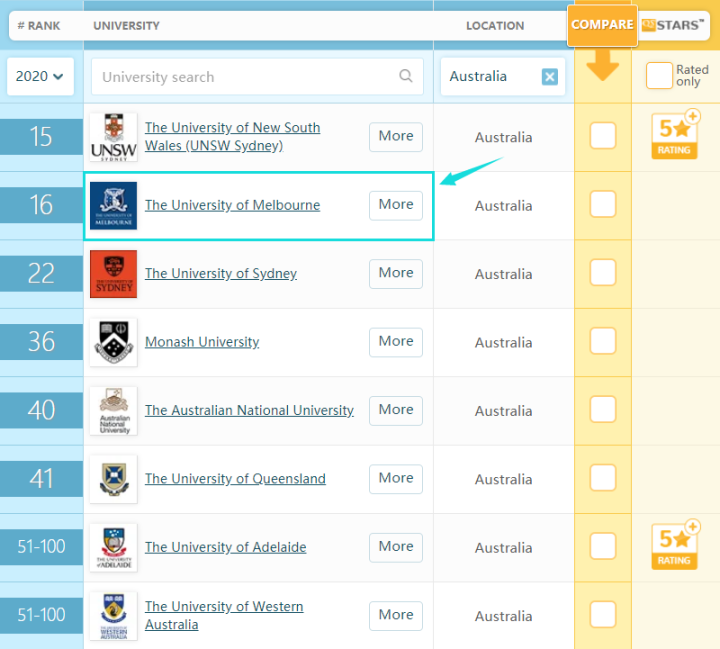The height and width of the screenshot is (649, 720).
Task: Open the 2020 year dropdown
Action: 40,76
